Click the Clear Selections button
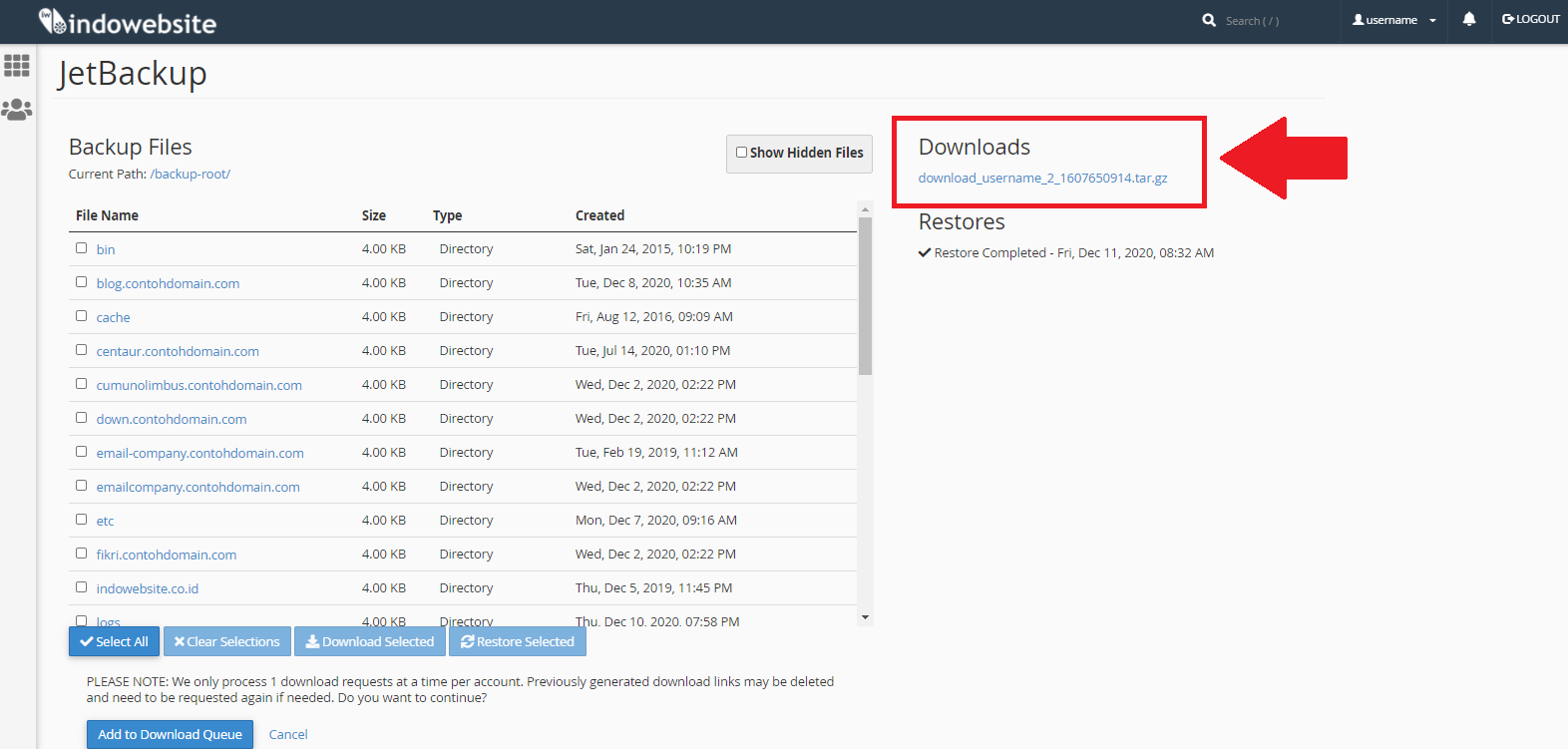The height and width of the screenshot is (749, 1568). pyautogui.click(x=227, y=641)
